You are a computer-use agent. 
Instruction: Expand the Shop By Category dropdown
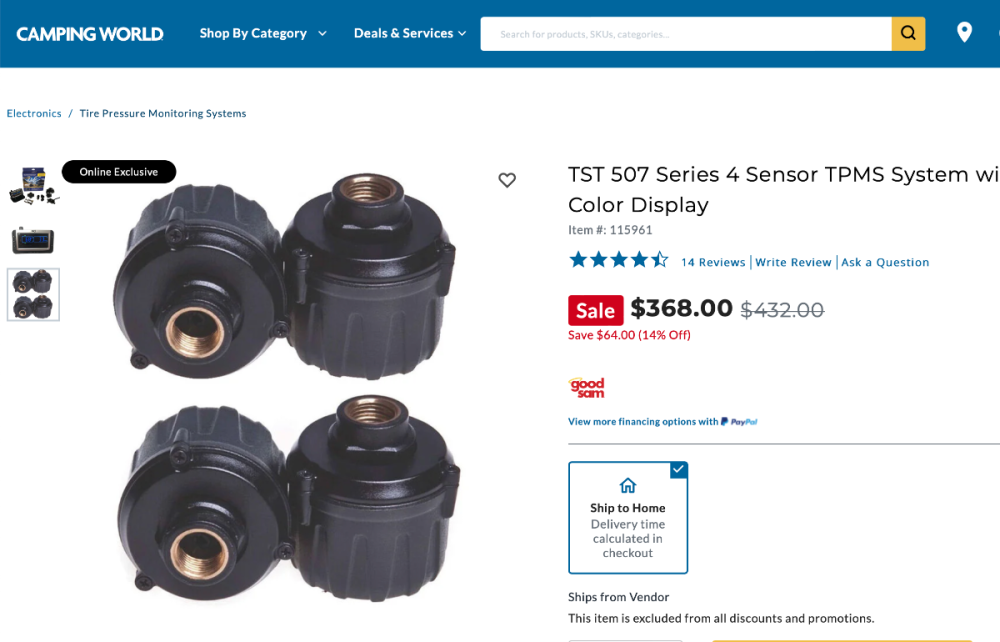click(253, 33)
